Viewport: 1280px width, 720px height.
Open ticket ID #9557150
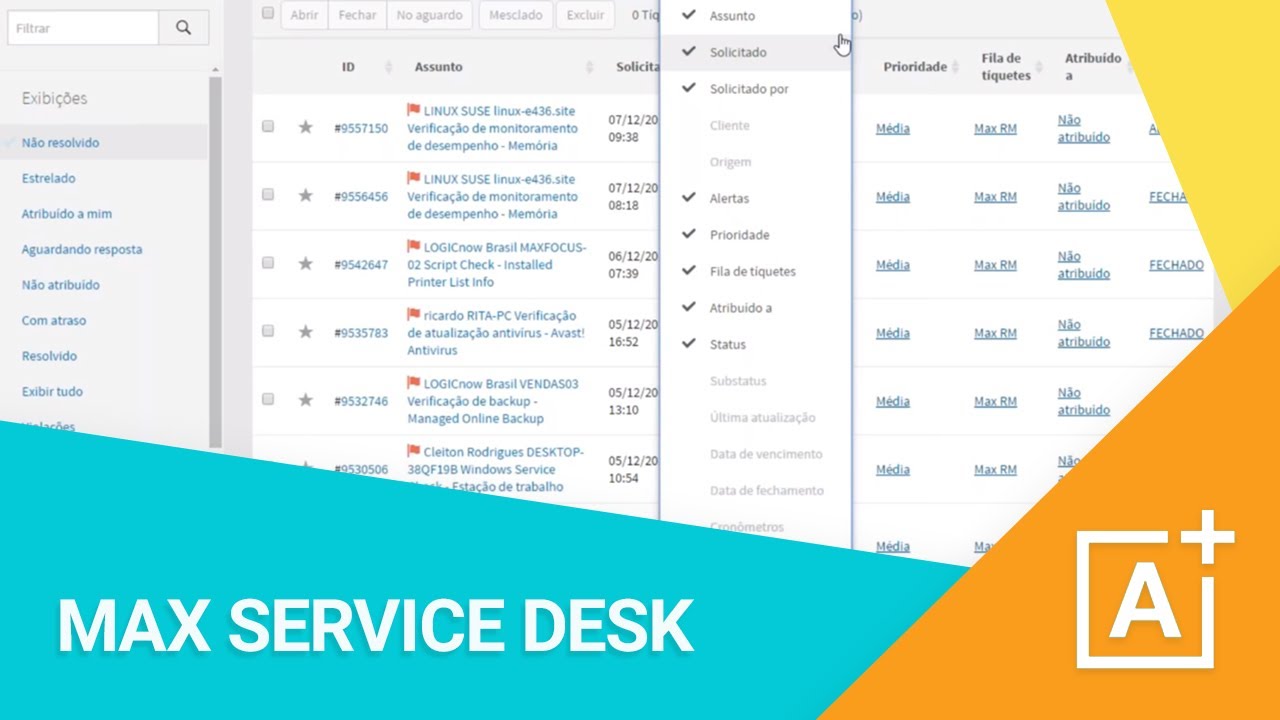(x=361, y=128)
